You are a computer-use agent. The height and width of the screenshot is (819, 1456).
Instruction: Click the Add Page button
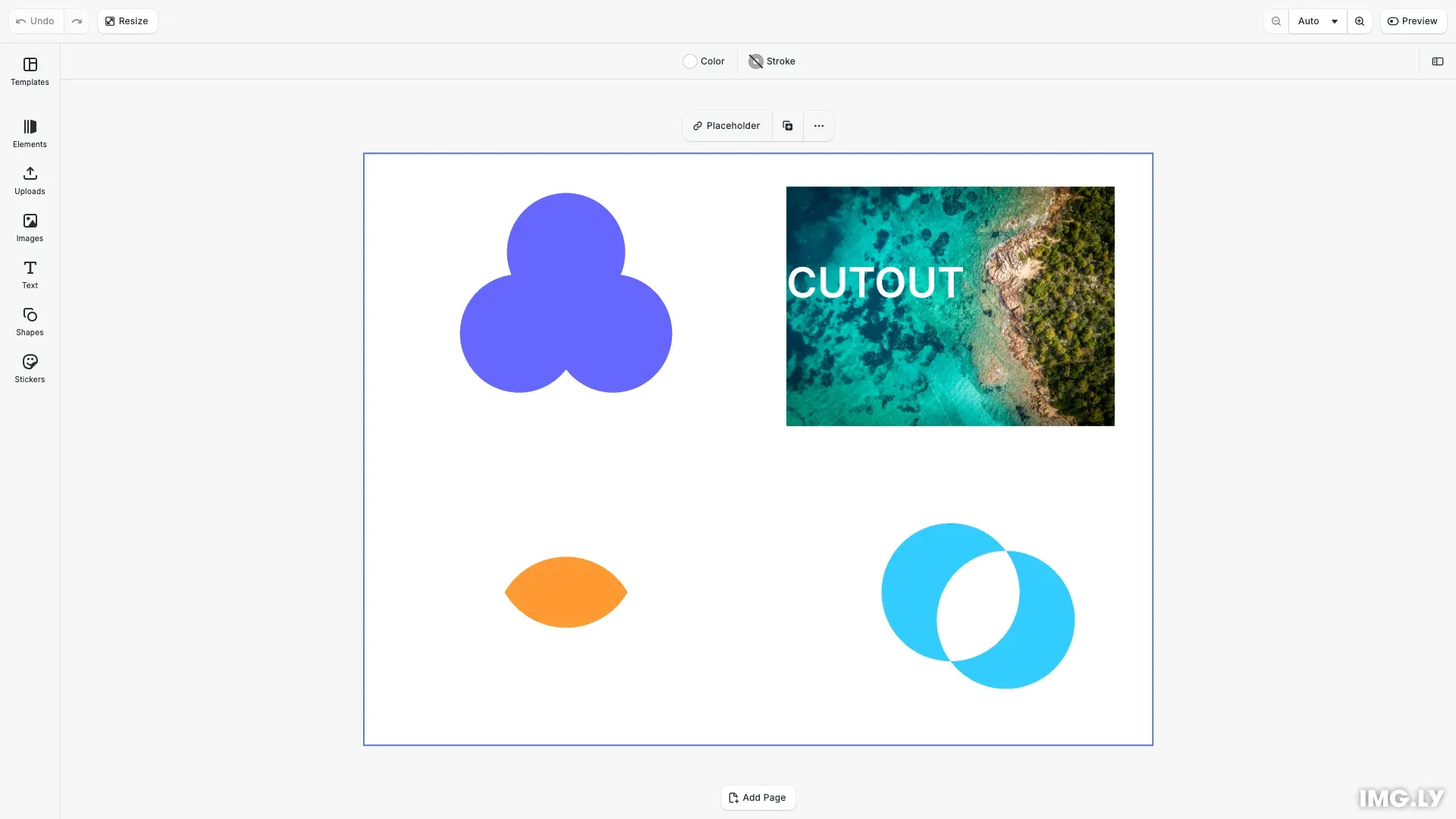click(x=758, y=798)
